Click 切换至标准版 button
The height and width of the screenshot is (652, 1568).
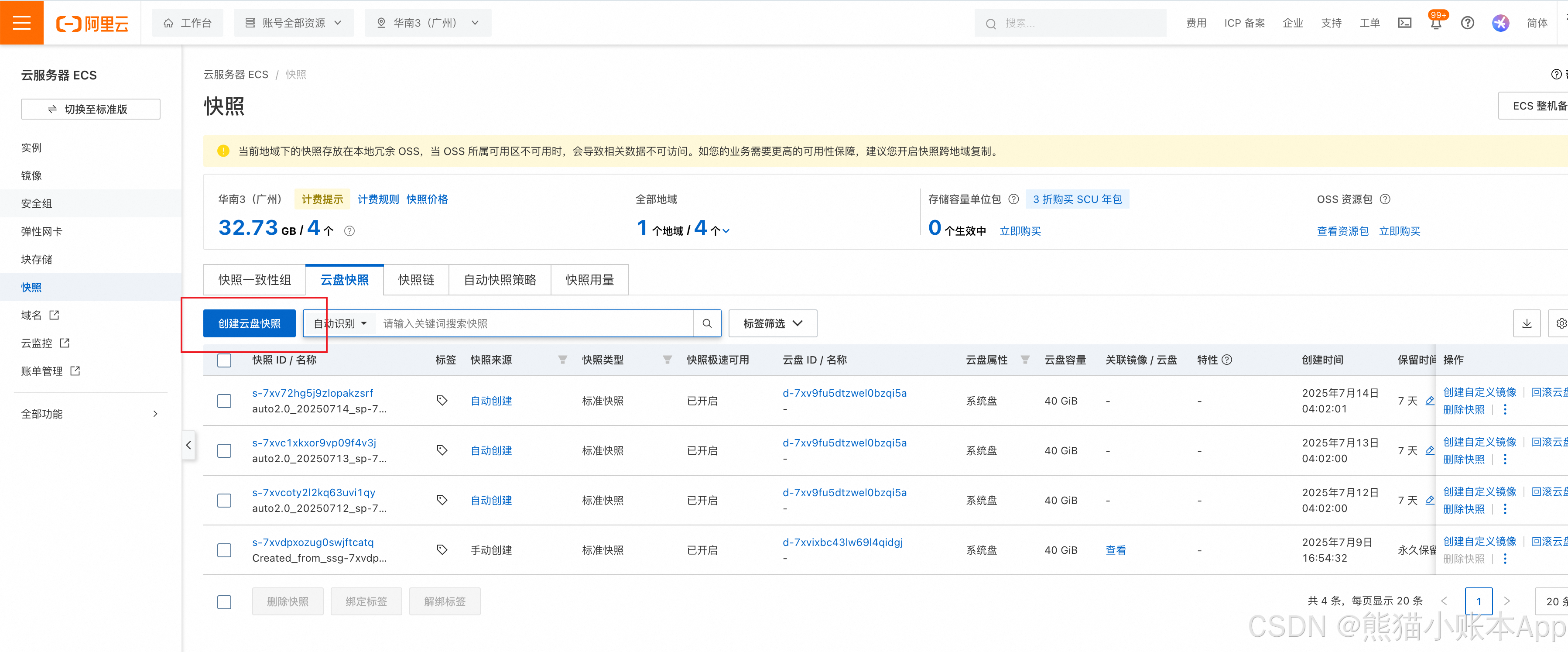point(91,109)
